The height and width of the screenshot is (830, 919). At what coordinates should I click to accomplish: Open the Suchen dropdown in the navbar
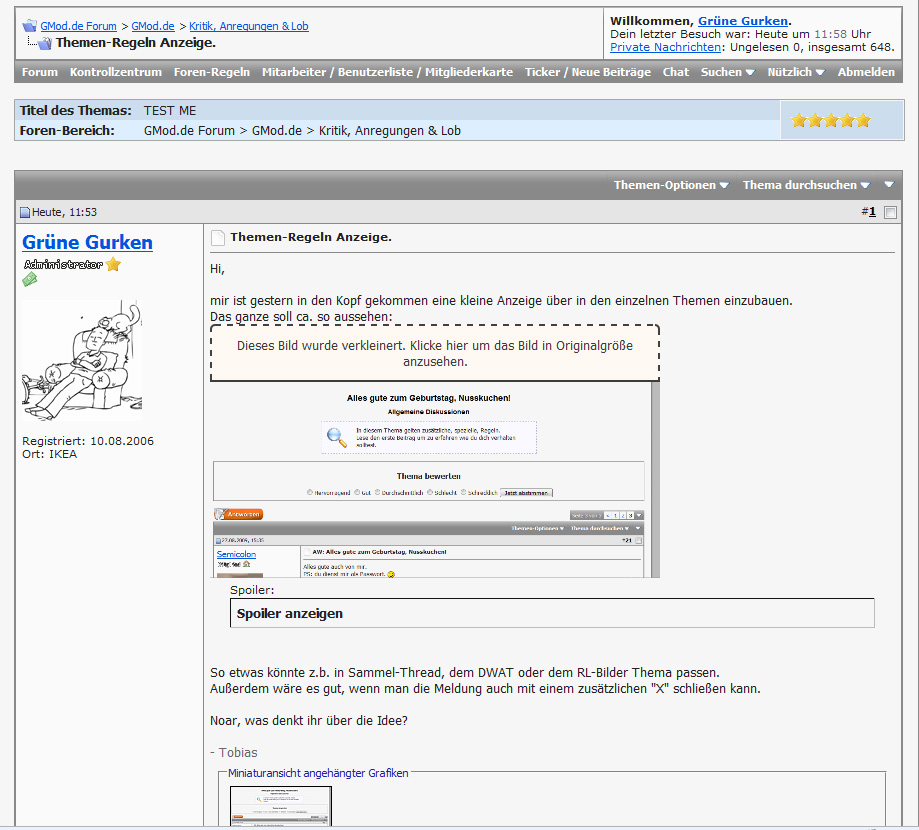click(727, 72)
